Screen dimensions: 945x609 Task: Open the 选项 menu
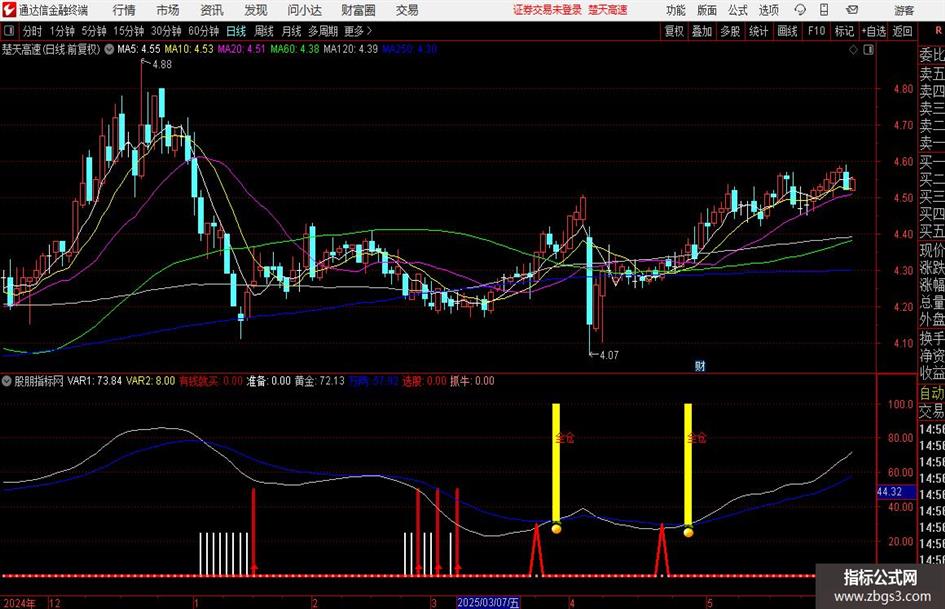pos(768,10)
